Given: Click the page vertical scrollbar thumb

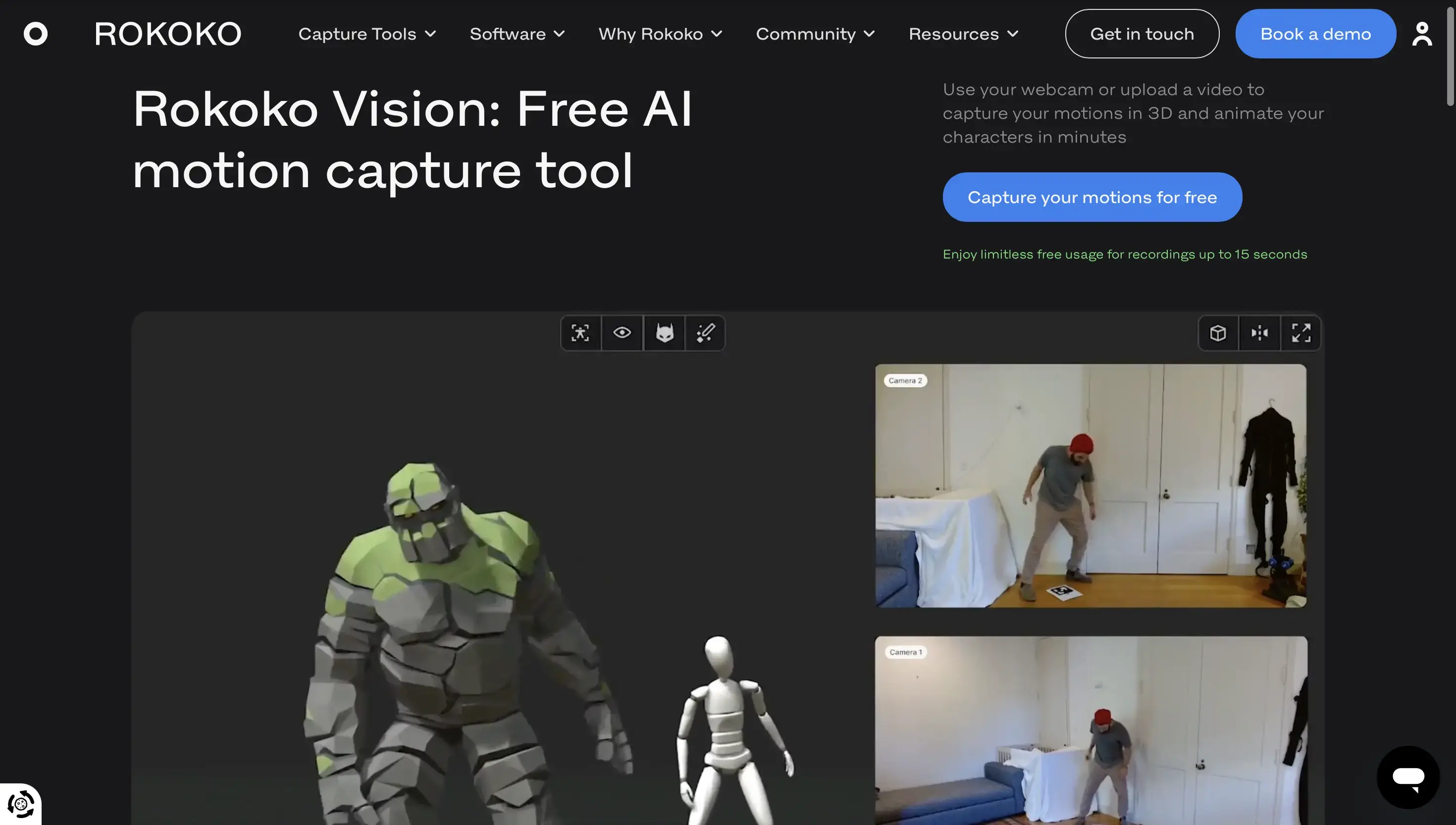Looking at the screenshot, I should pyautogui.click(x=1451, y=56).
